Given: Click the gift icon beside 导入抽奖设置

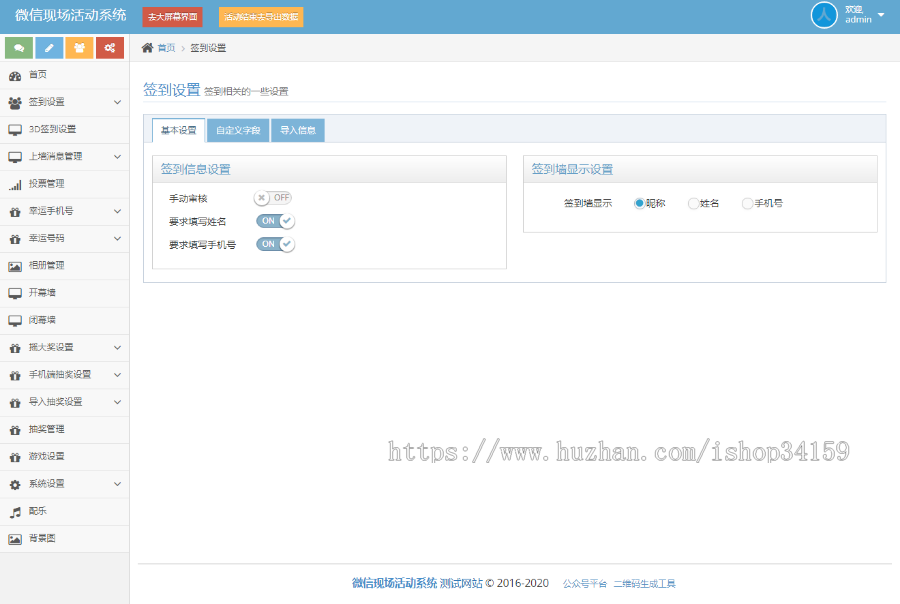Looking at the screenshot, I should [x=15, y=402].
